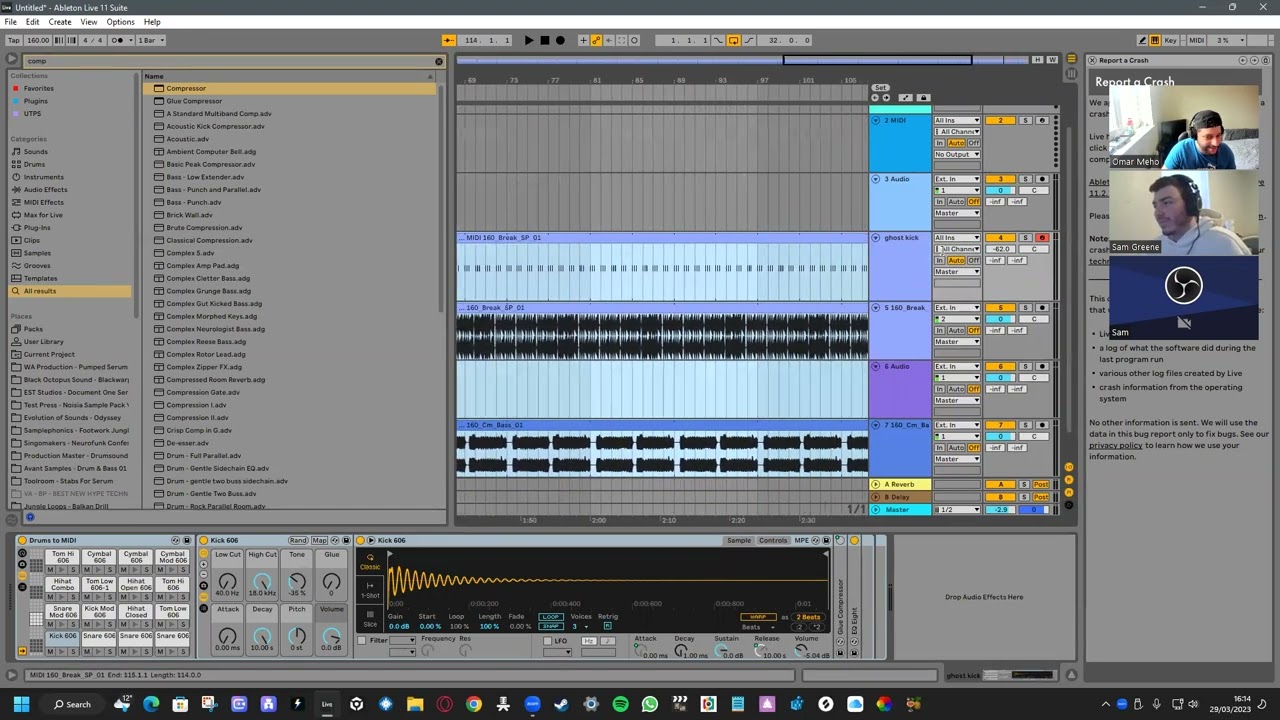Image resolution: width=1280 pixels, height=720 pixels.
Task: Stop playback with the transport Stop button
Action: point(544,40)
